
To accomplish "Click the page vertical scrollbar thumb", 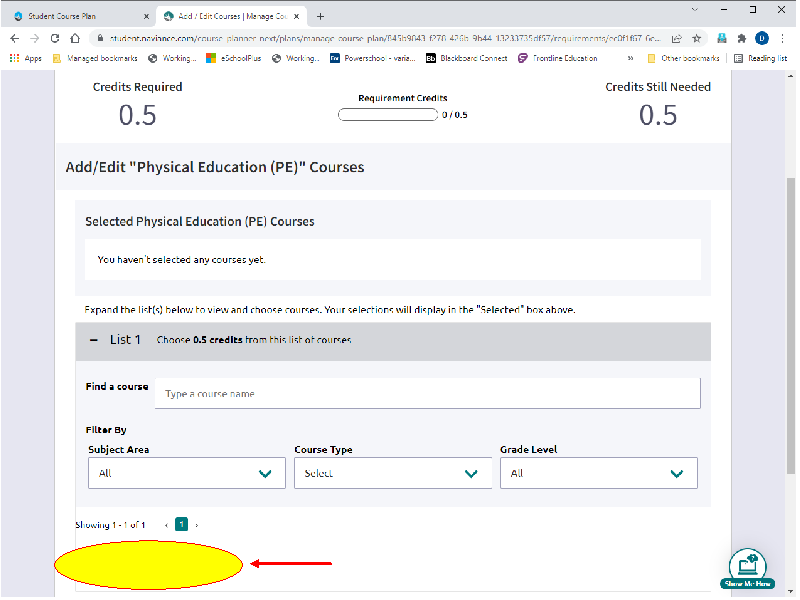I will pos(791,327).
